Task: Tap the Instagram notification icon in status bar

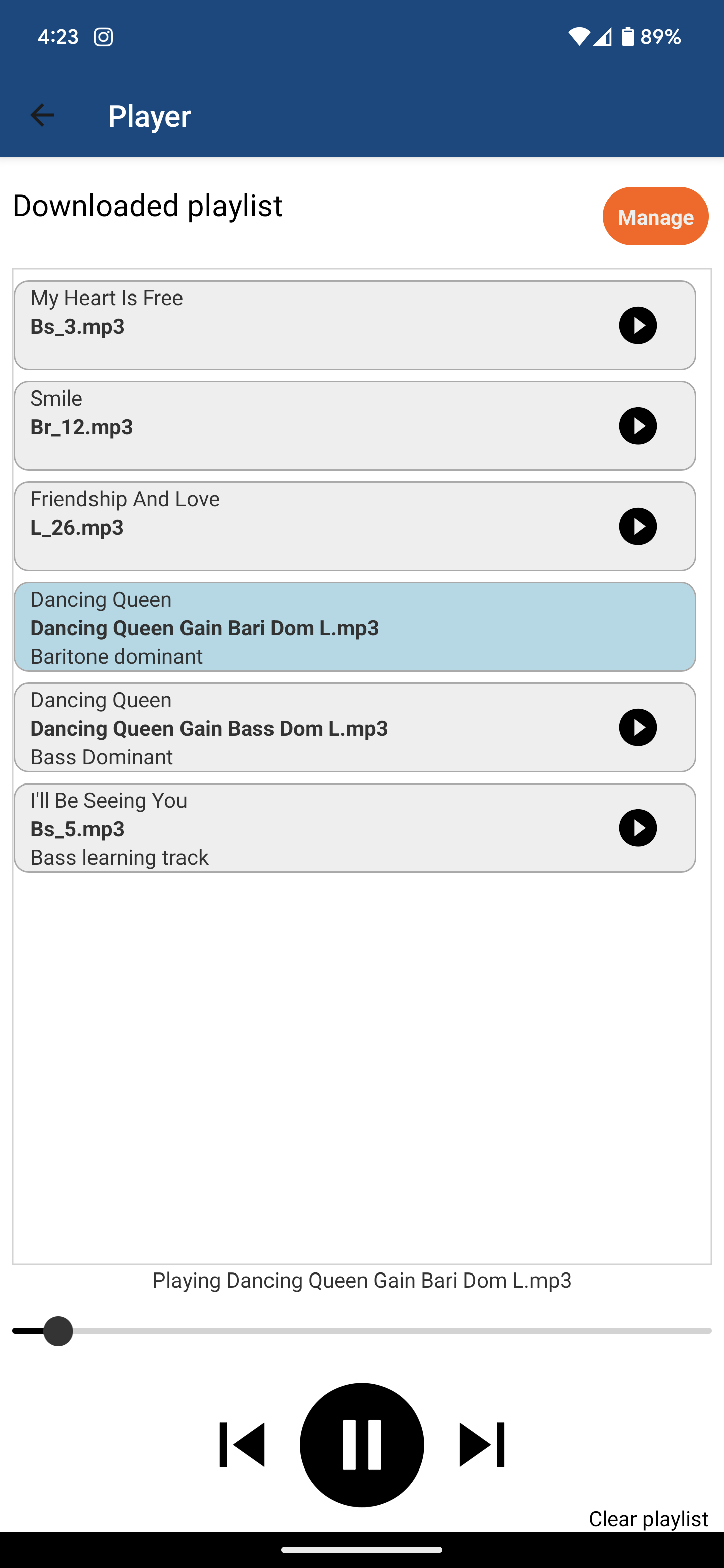Action: tap(104, 37)
